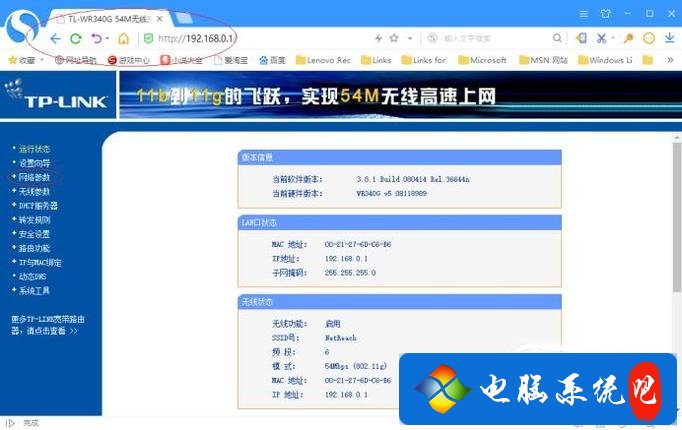
Task: Reload the page with the green refresh icon
Action: click(76, 39)
